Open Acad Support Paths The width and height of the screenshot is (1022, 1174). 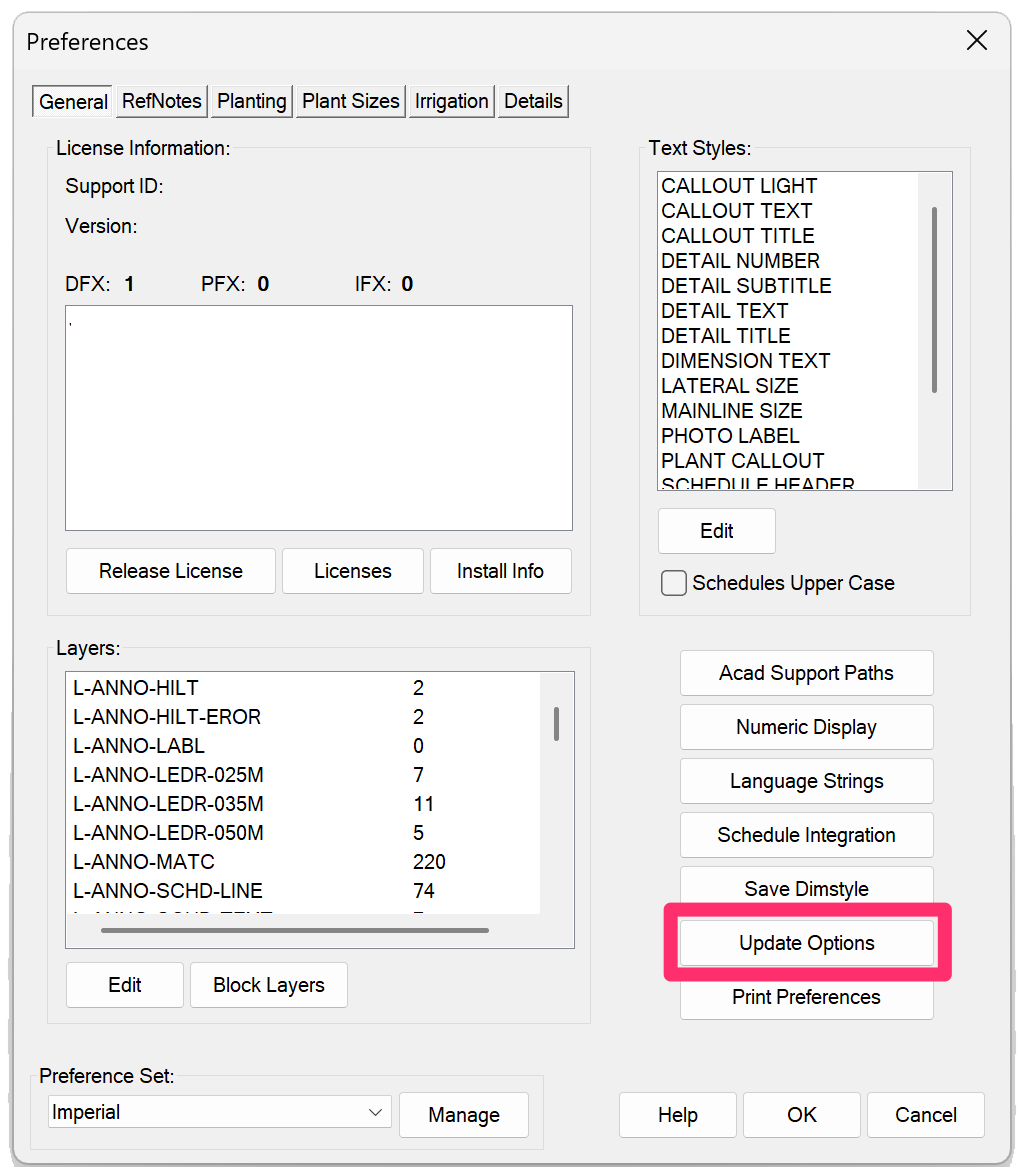point(806,673)
